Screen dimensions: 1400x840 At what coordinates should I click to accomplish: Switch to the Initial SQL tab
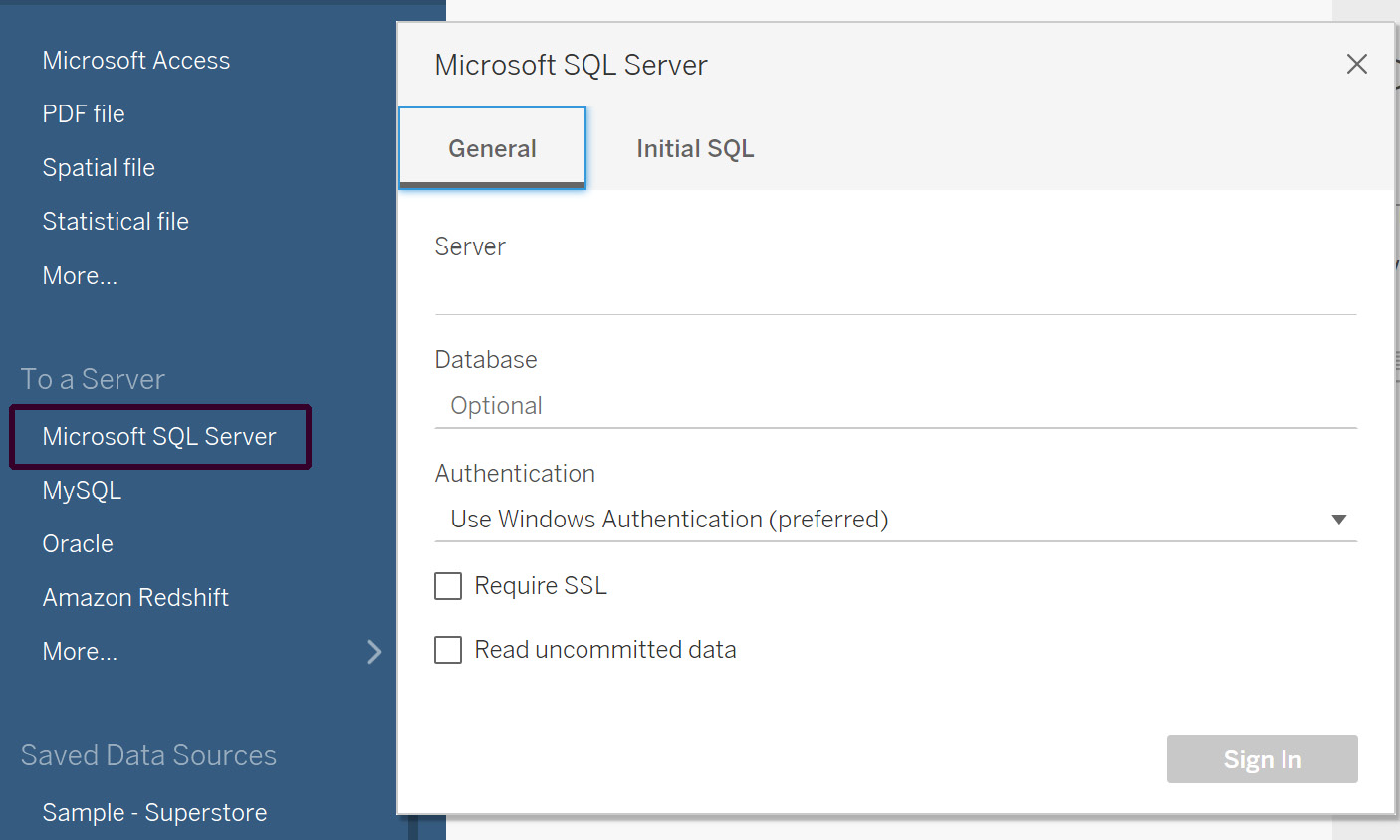695,148
